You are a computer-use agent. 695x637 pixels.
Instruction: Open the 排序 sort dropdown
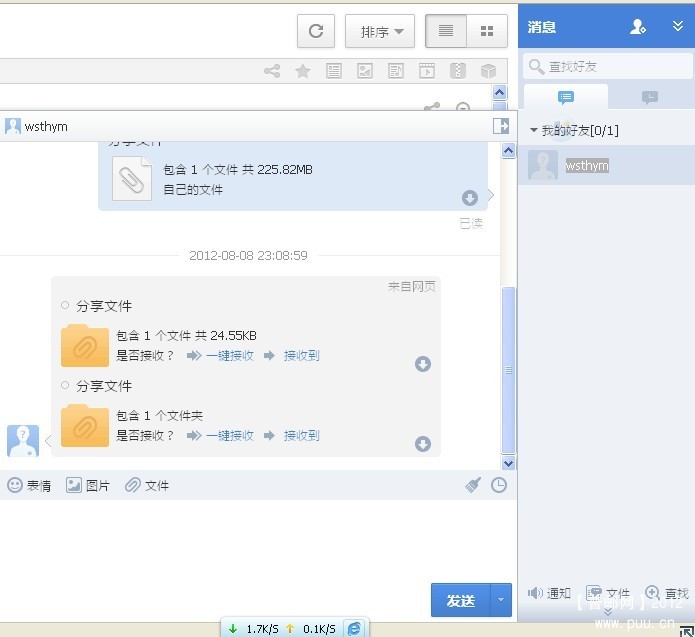pyautogui.click(x=380, y=31)
